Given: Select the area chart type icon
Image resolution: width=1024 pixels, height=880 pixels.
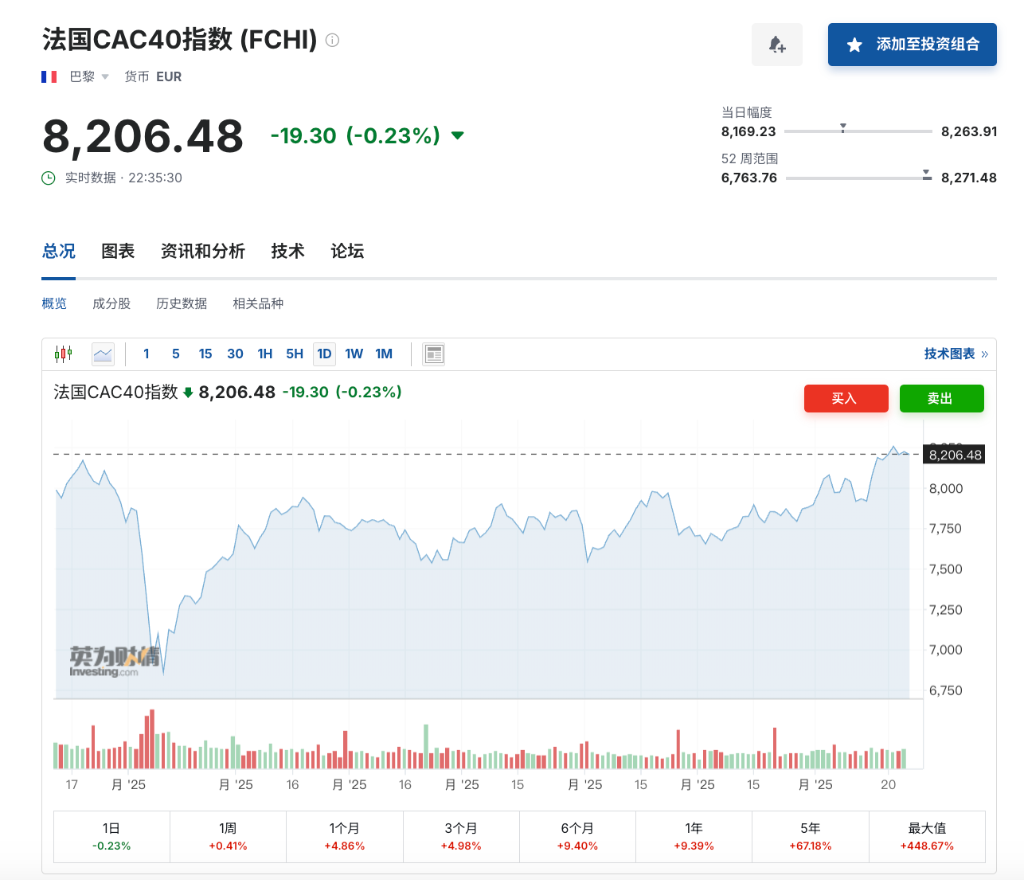Looking at the screenshot, I should [x=103, y=354].
